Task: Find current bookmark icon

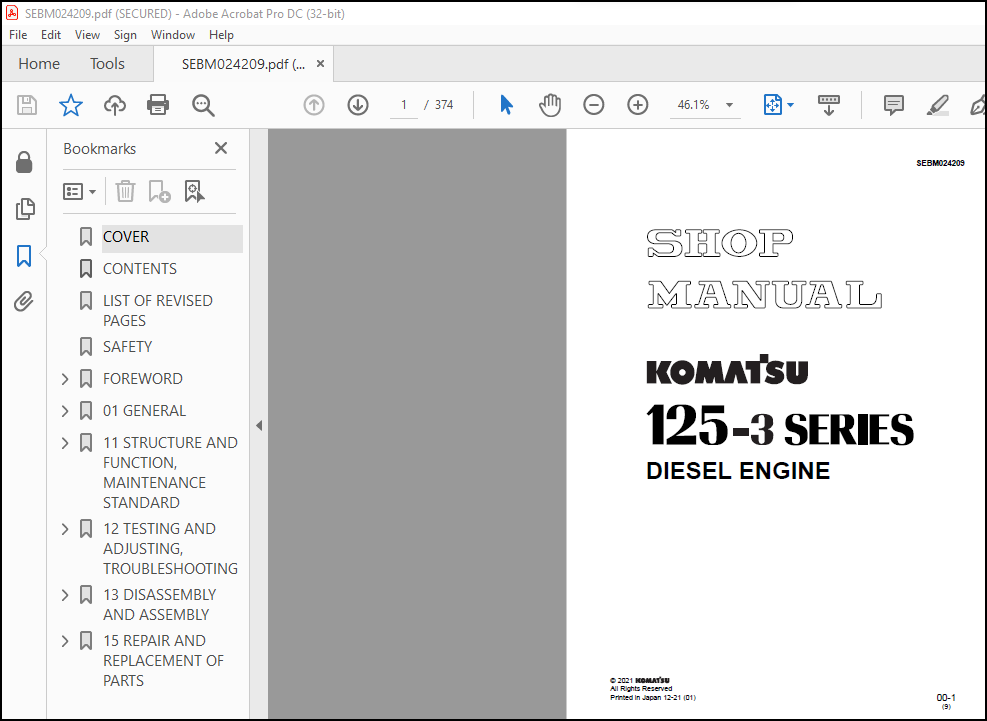Action: pos(194,191)
